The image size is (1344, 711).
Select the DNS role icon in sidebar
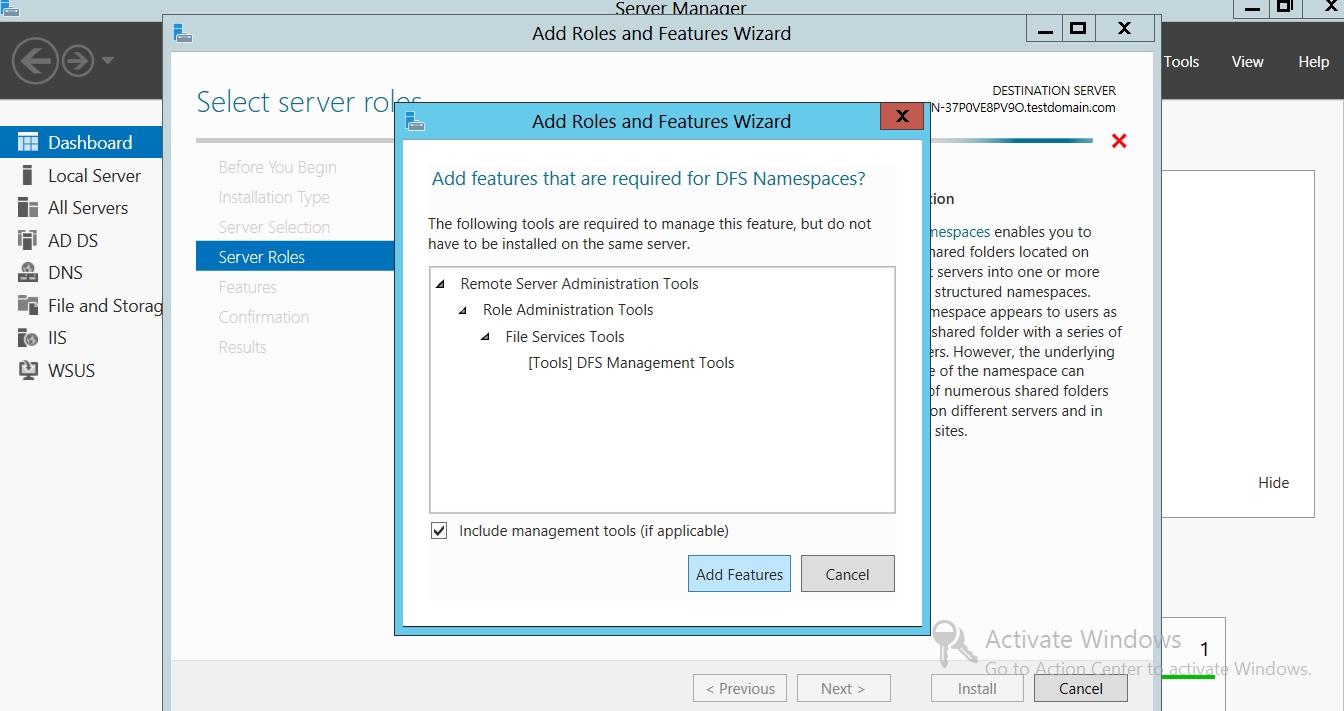[x=28, y=273]
